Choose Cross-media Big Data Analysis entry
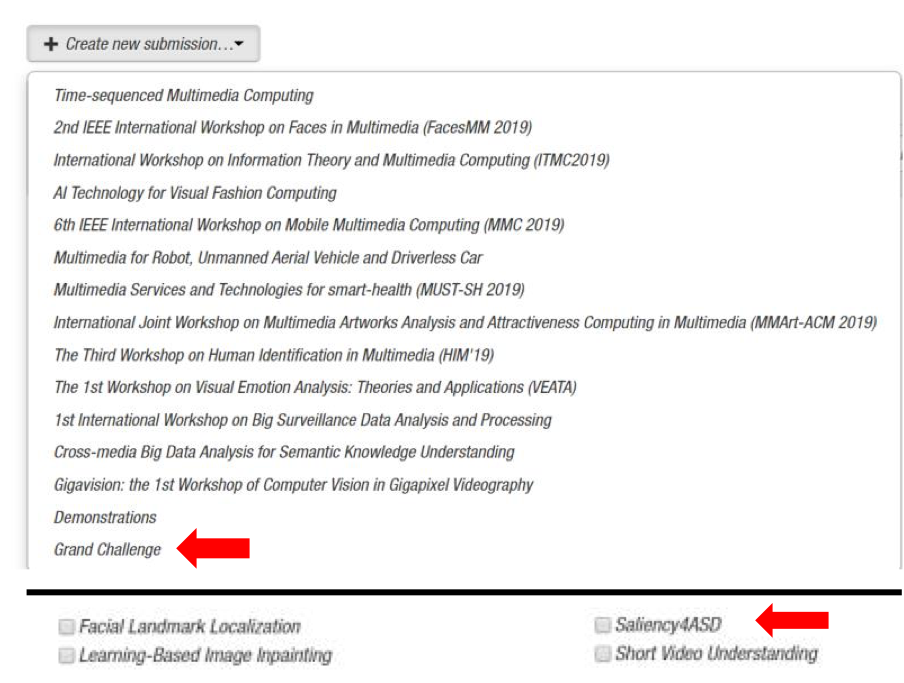The width and height of the screenshot is (904, 683). (x=284, y=452)
